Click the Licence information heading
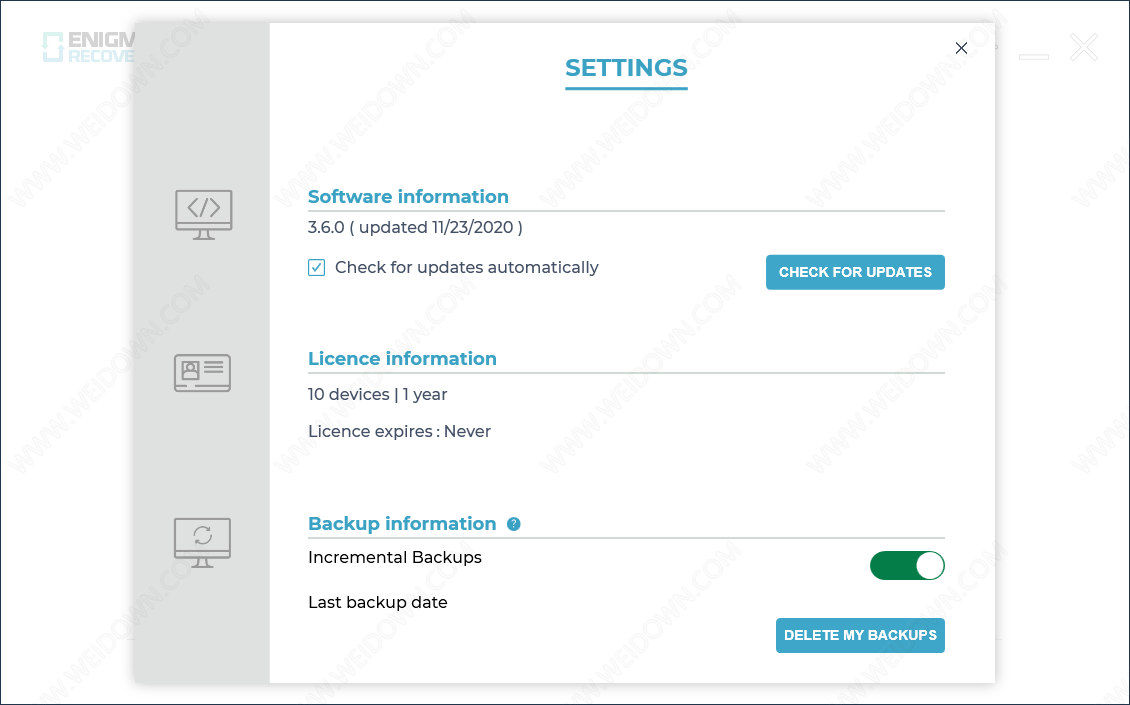Screen dimensions: 1130x705 [402, 358]
